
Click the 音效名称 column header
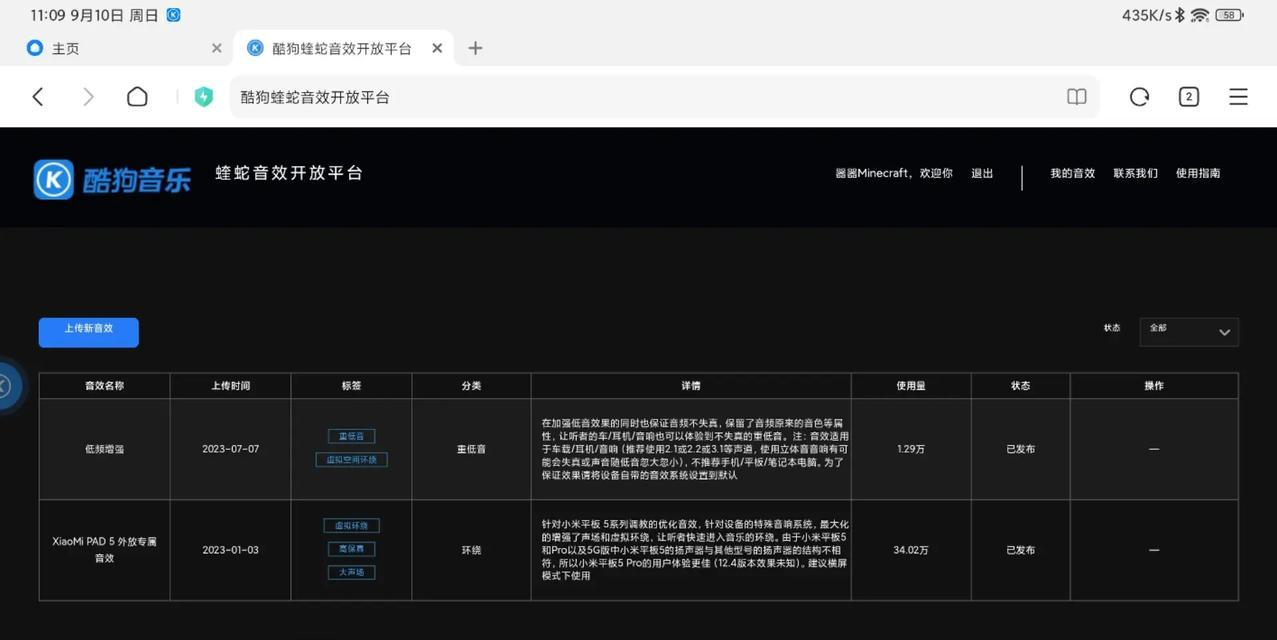click(104, 386)
